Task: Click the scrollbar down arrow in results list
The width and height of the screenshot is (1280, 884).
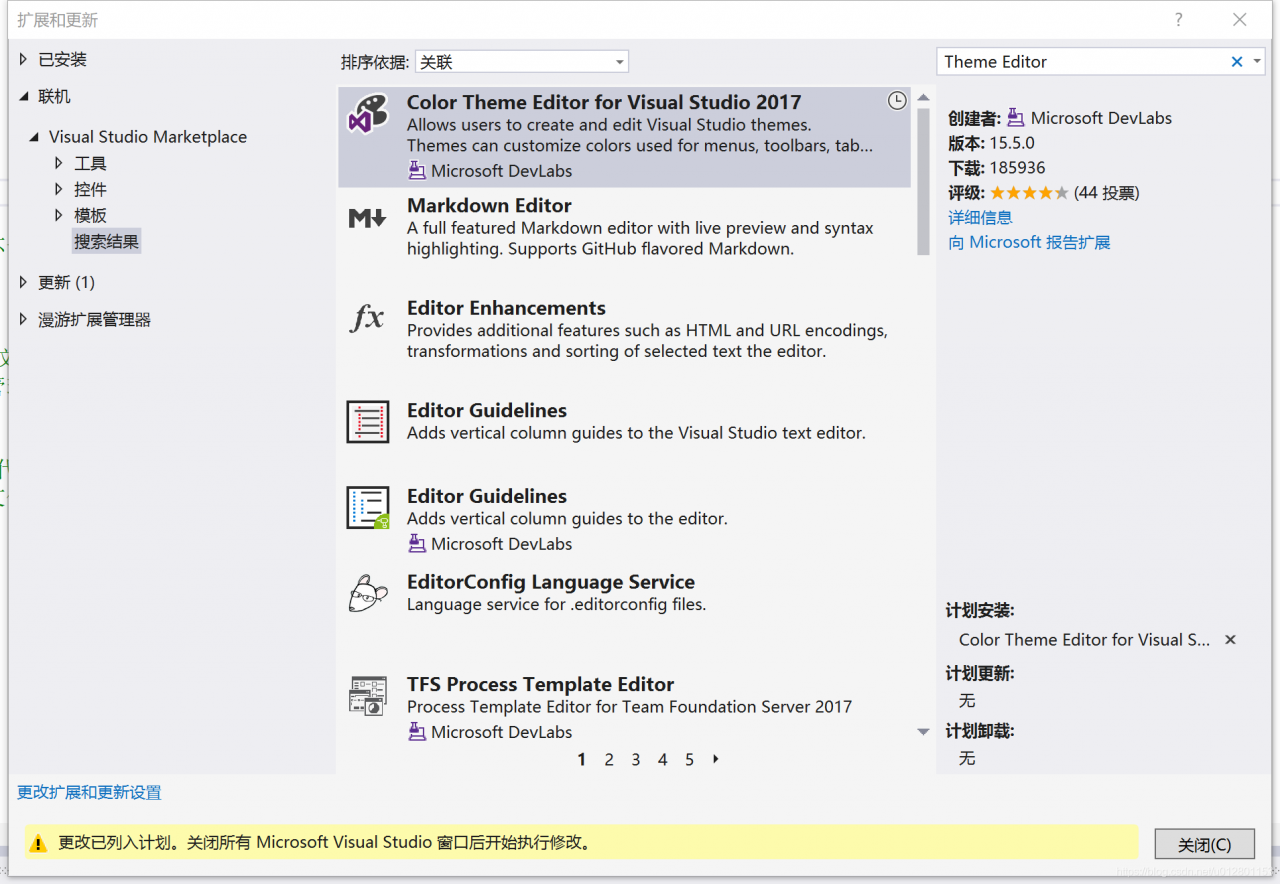Action: tap(923, 732)
